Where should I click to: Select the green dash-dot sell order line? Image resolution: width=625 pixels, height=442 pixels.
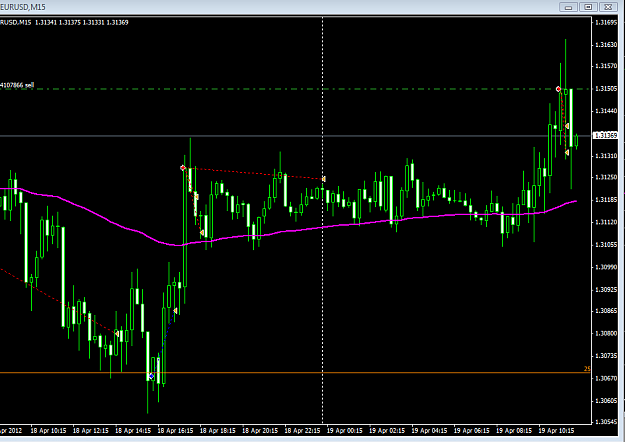295,89
